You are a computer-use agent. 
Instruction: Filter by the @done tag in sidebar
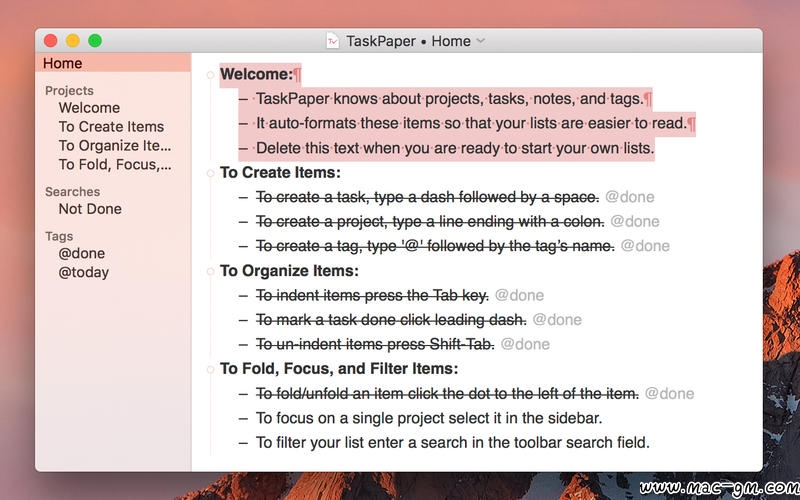click(82, 253)
